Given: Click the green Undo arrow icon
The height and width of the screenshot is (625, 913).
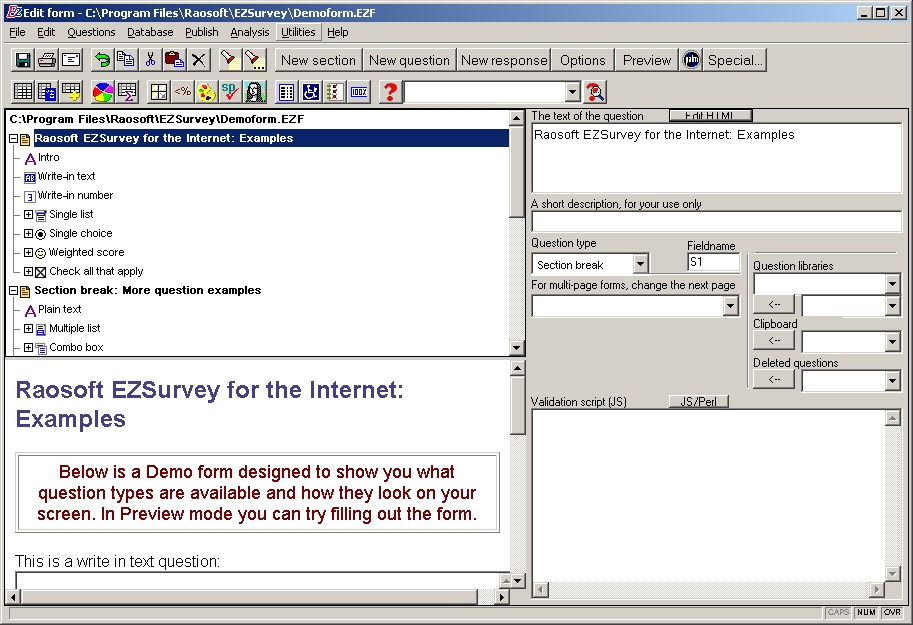Looking at the screenshot, I should [x=102, y=60].
